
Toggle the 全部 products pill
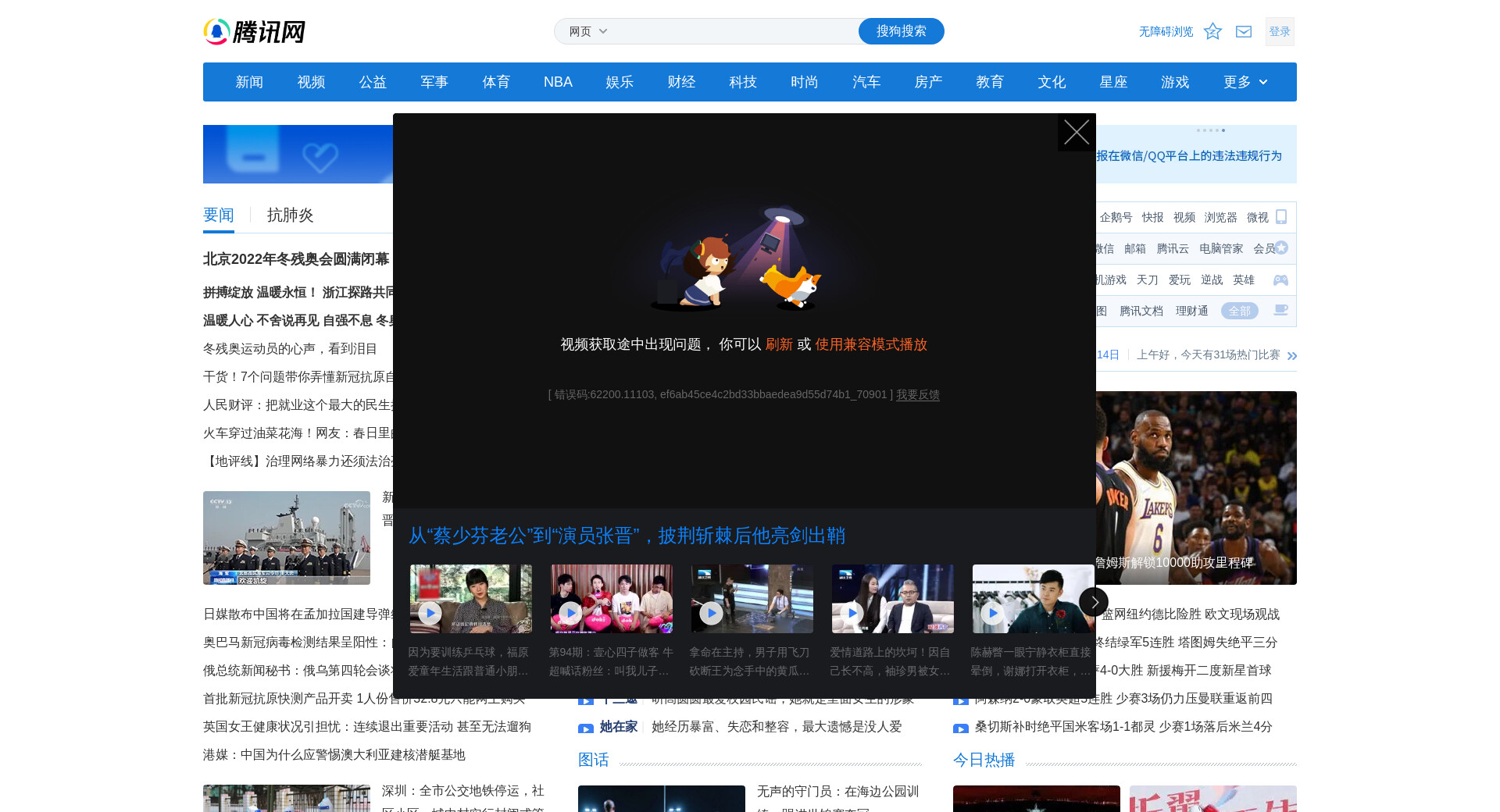(1239, 311)
